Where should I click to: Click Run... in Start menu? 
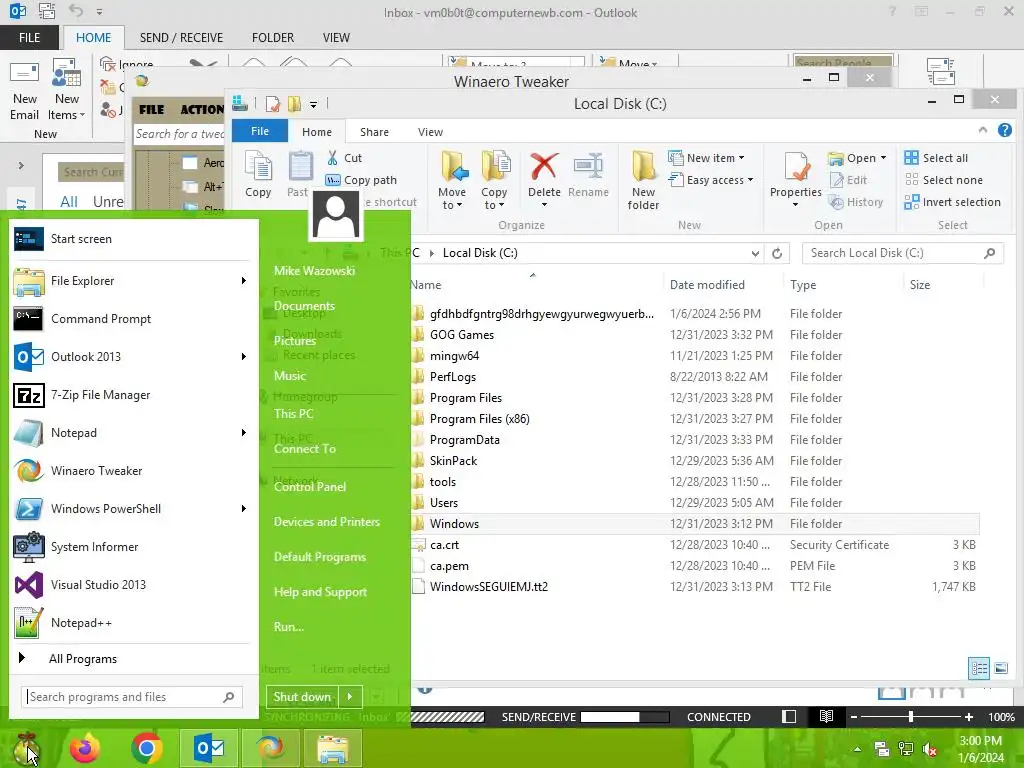289,627
